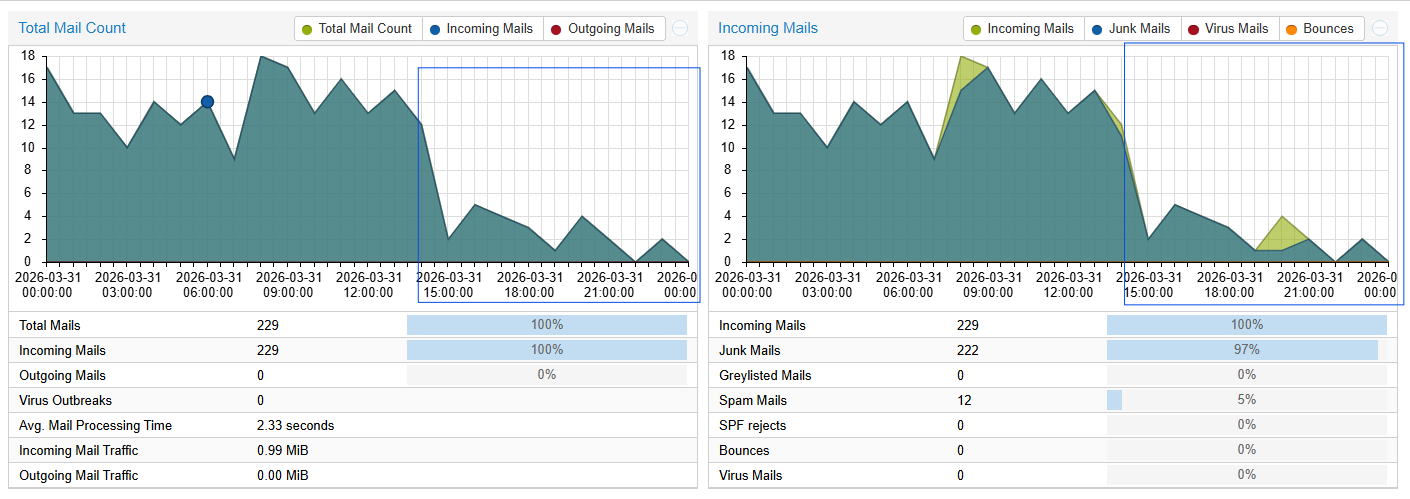Toggle the Junk Mails legend series
1410x499 pixels.
click(1132, 29)
